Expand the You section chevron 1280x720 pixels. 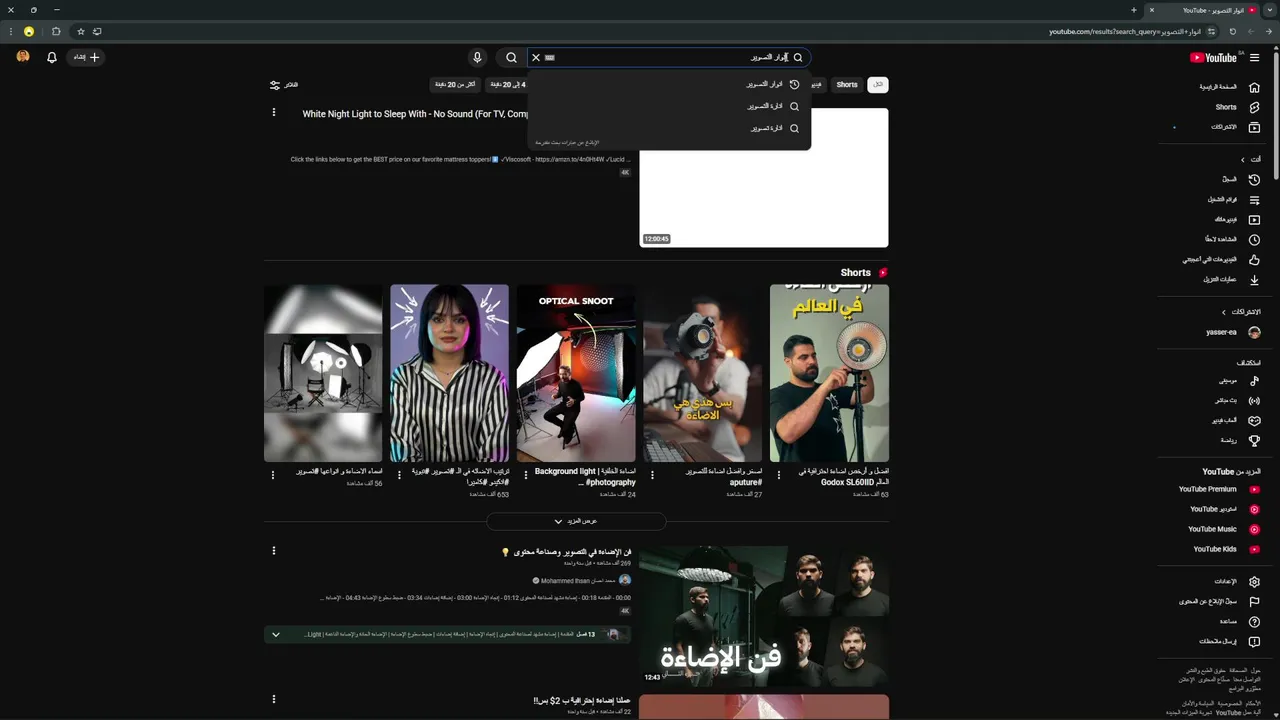[x=1243, y=160]
